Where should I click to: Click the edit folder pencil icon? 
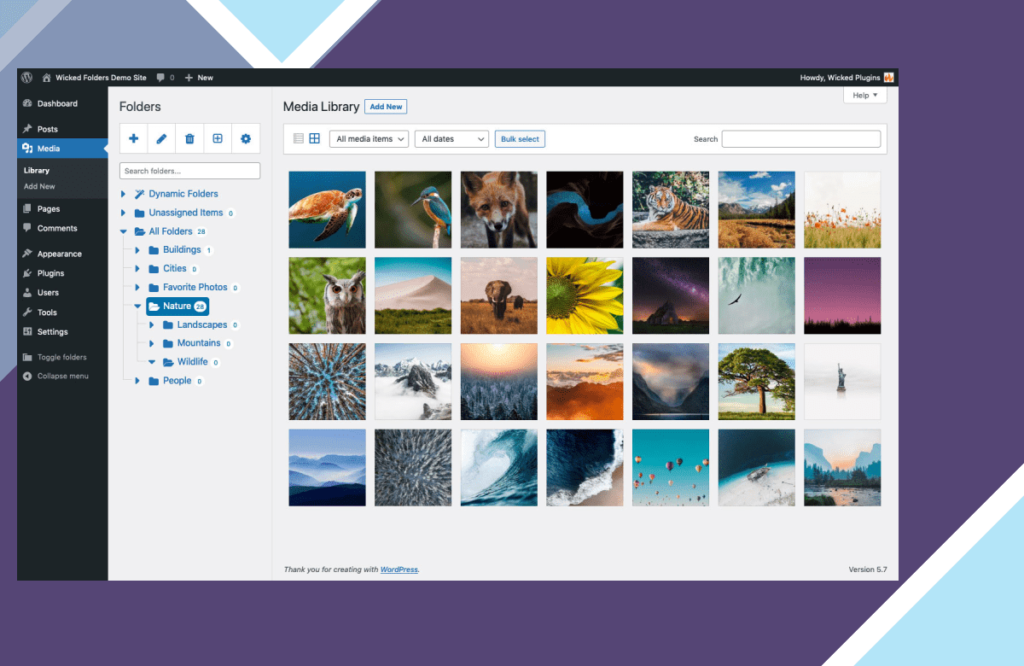point(161,138)
